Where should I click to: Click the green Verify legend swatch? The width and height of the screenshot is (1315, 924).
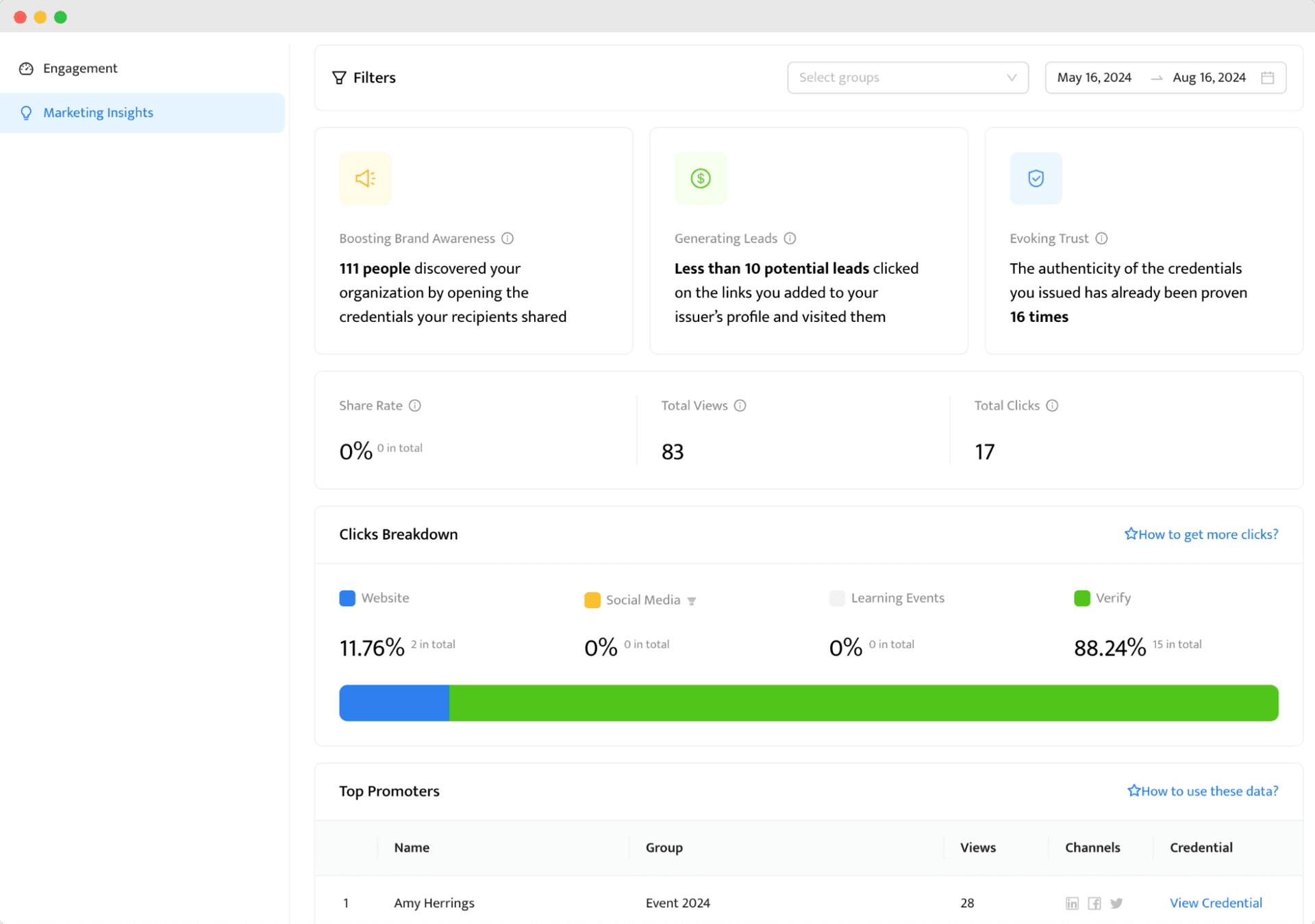click(1082, 598)
